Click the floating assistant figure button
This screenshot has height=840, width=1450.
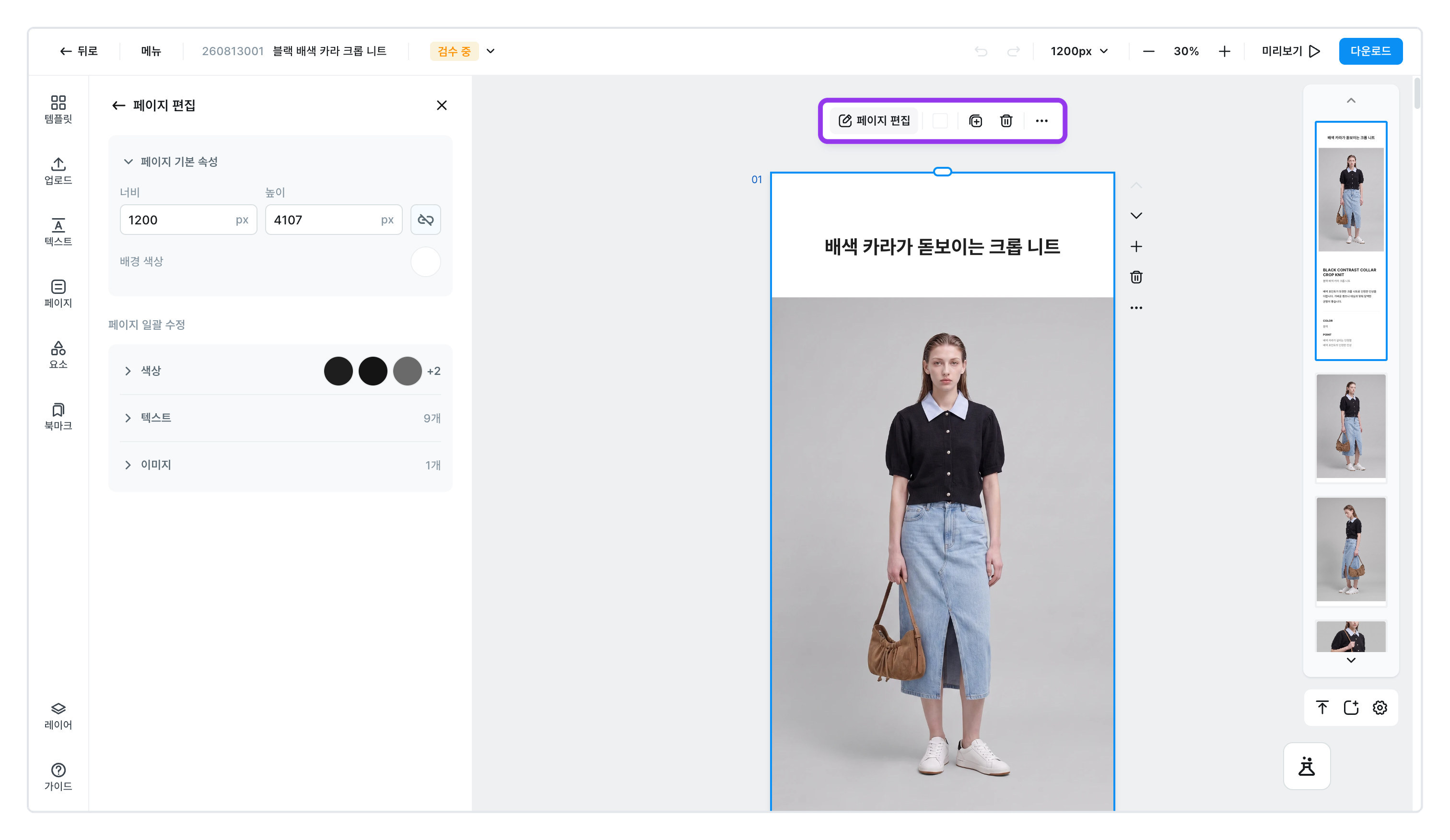click(1307, 766)
